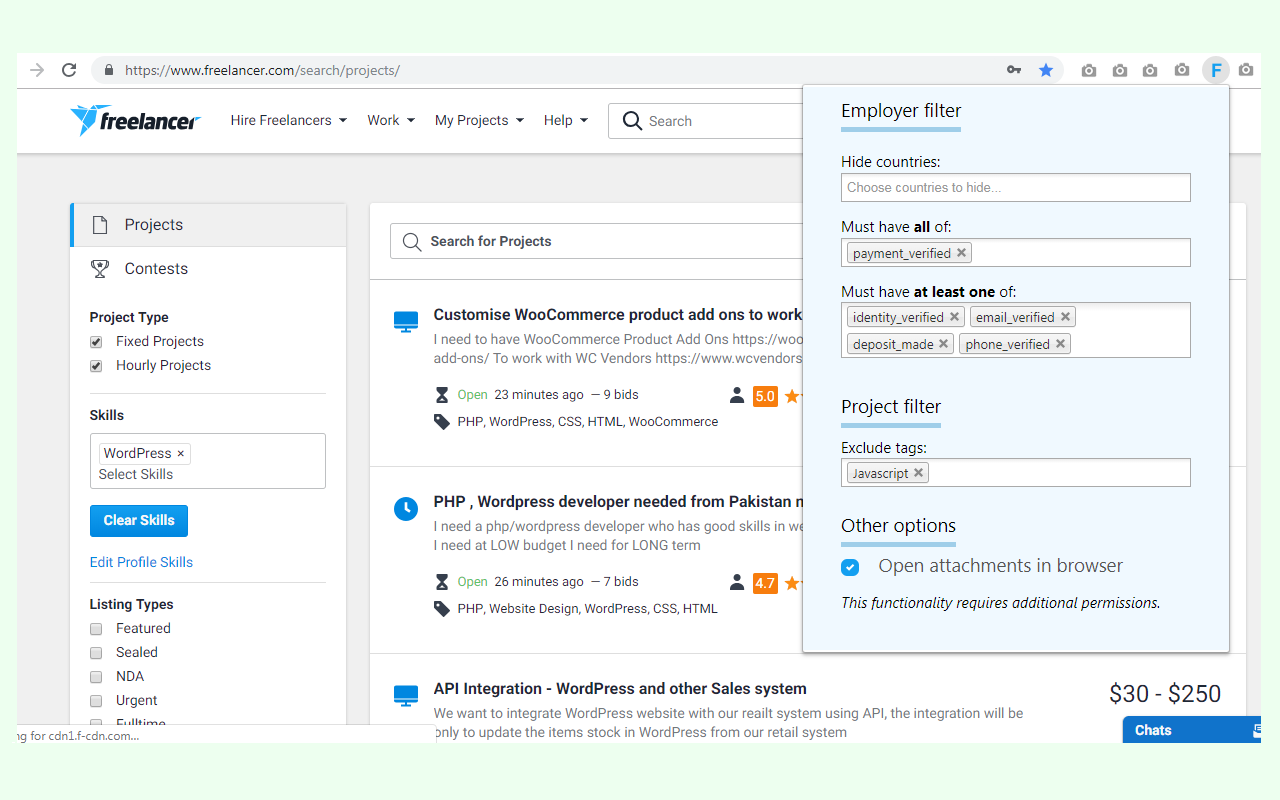Switch to Projects sidebar tab
1280x800 pixels.
coord(208,225)
